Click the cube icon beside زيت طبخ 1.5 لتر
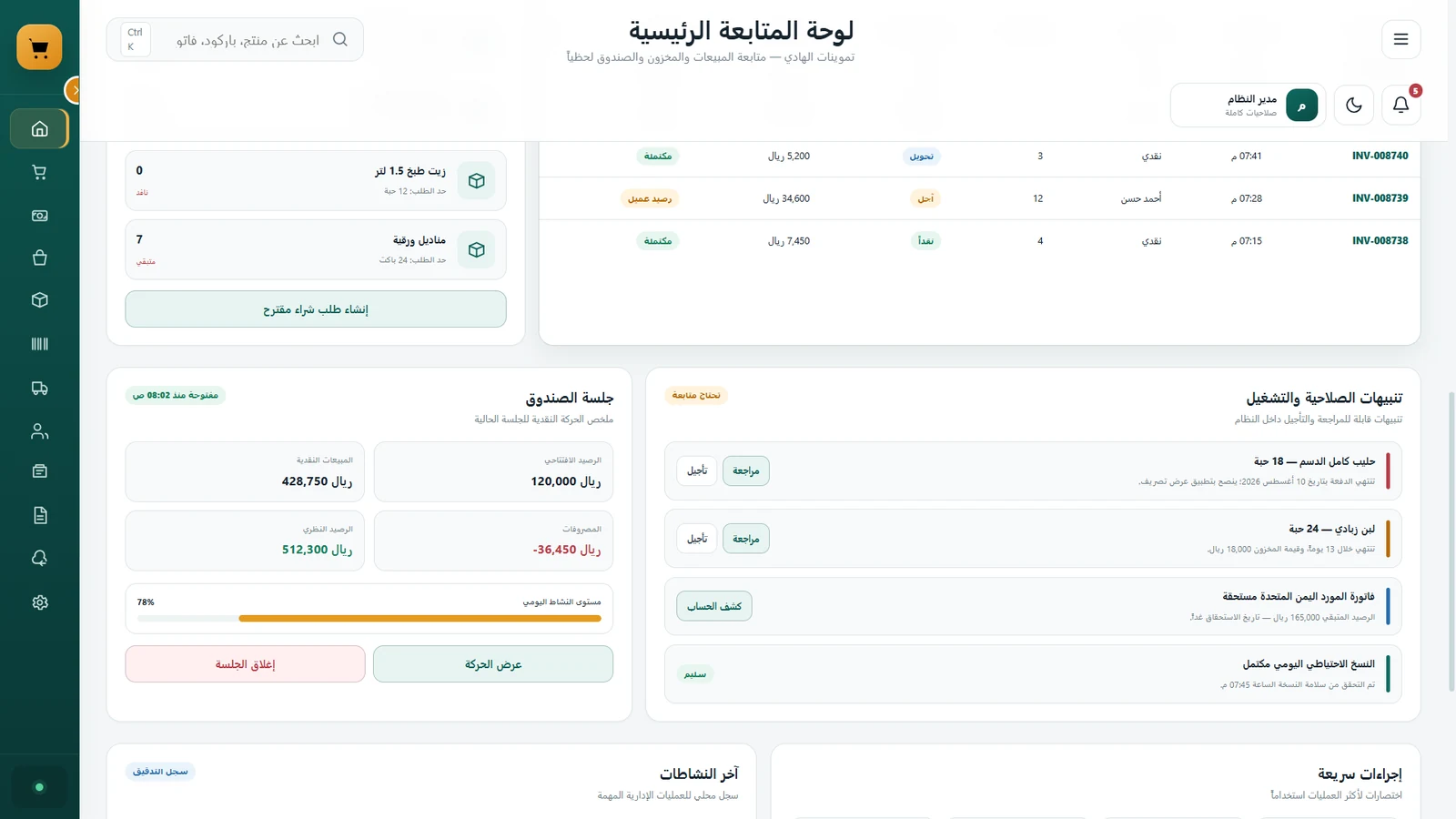 pos(476,181)
